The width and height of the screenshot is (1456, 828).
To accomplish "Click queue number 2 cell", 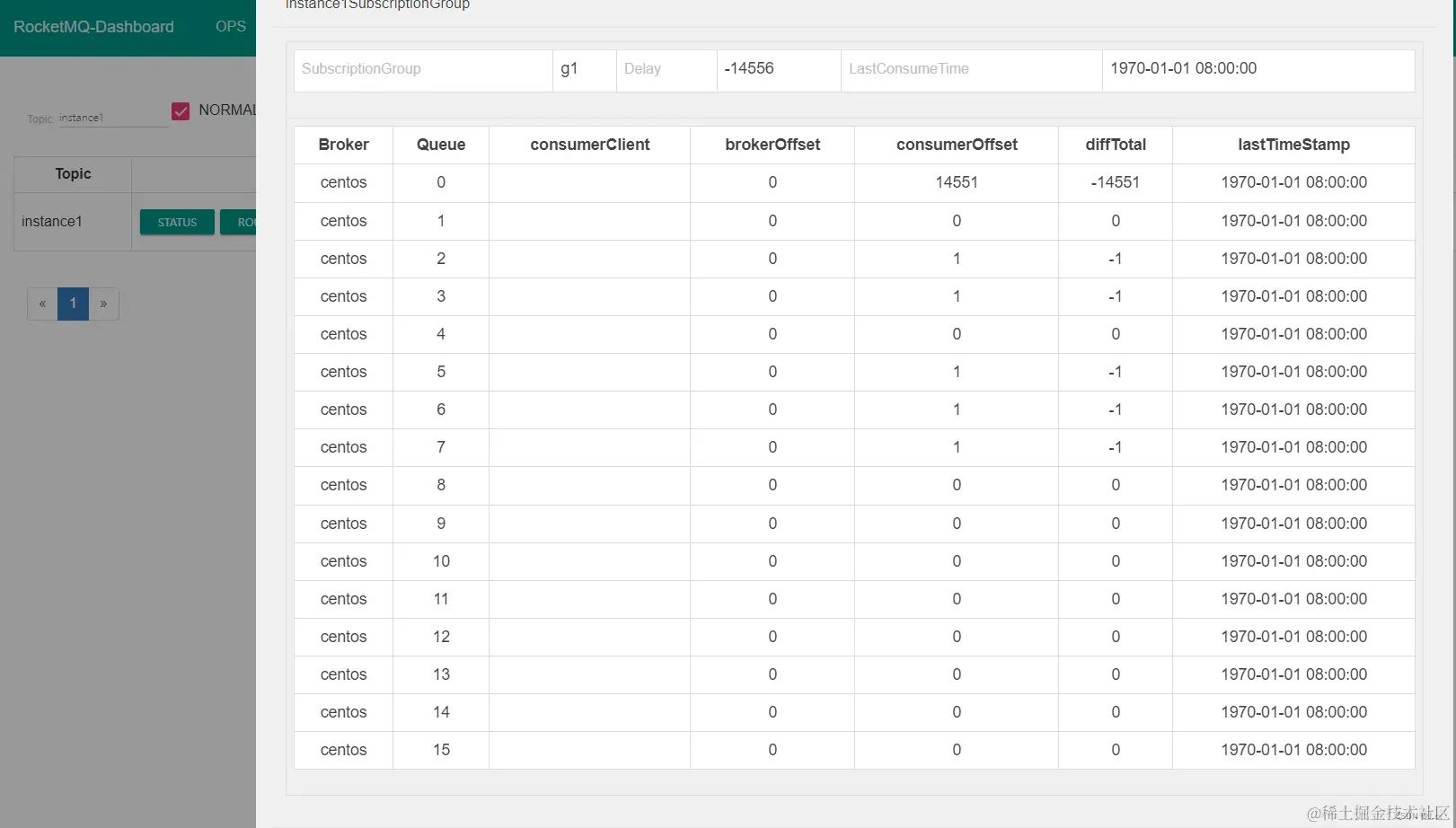I will [x=441, y=259].
